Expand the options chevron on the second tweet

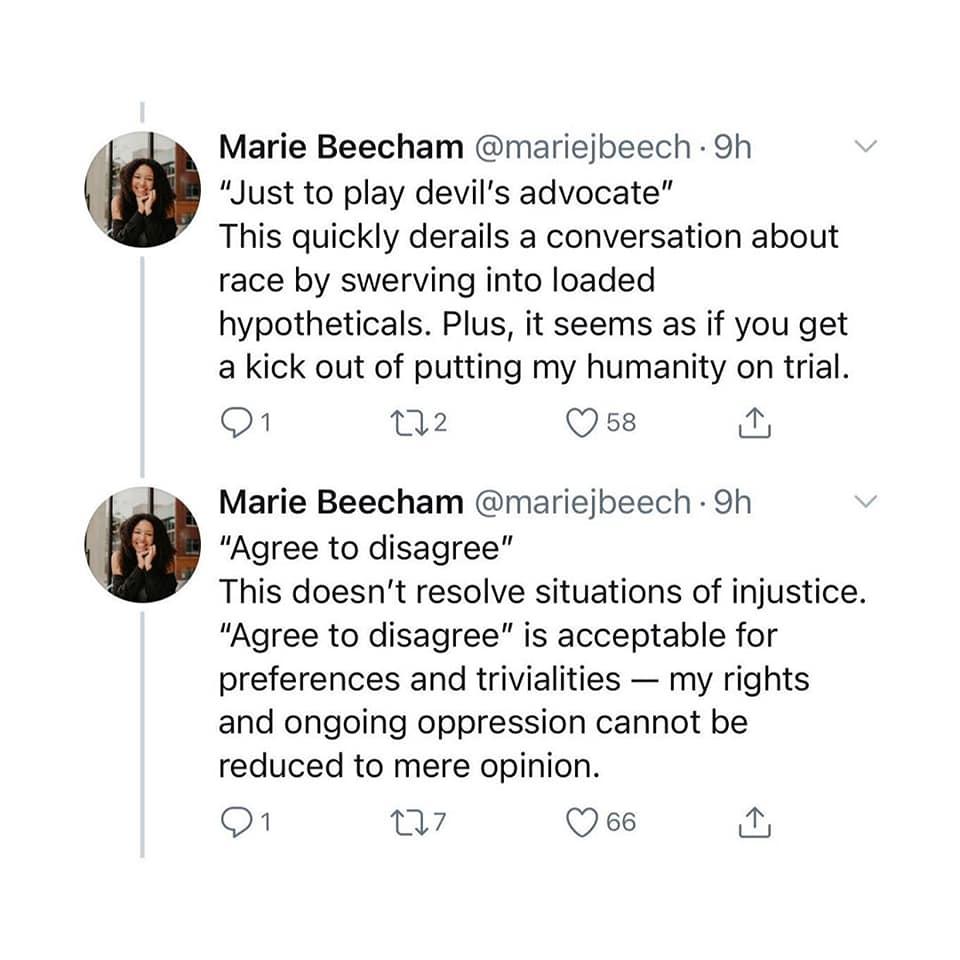[x=866, y=501]
